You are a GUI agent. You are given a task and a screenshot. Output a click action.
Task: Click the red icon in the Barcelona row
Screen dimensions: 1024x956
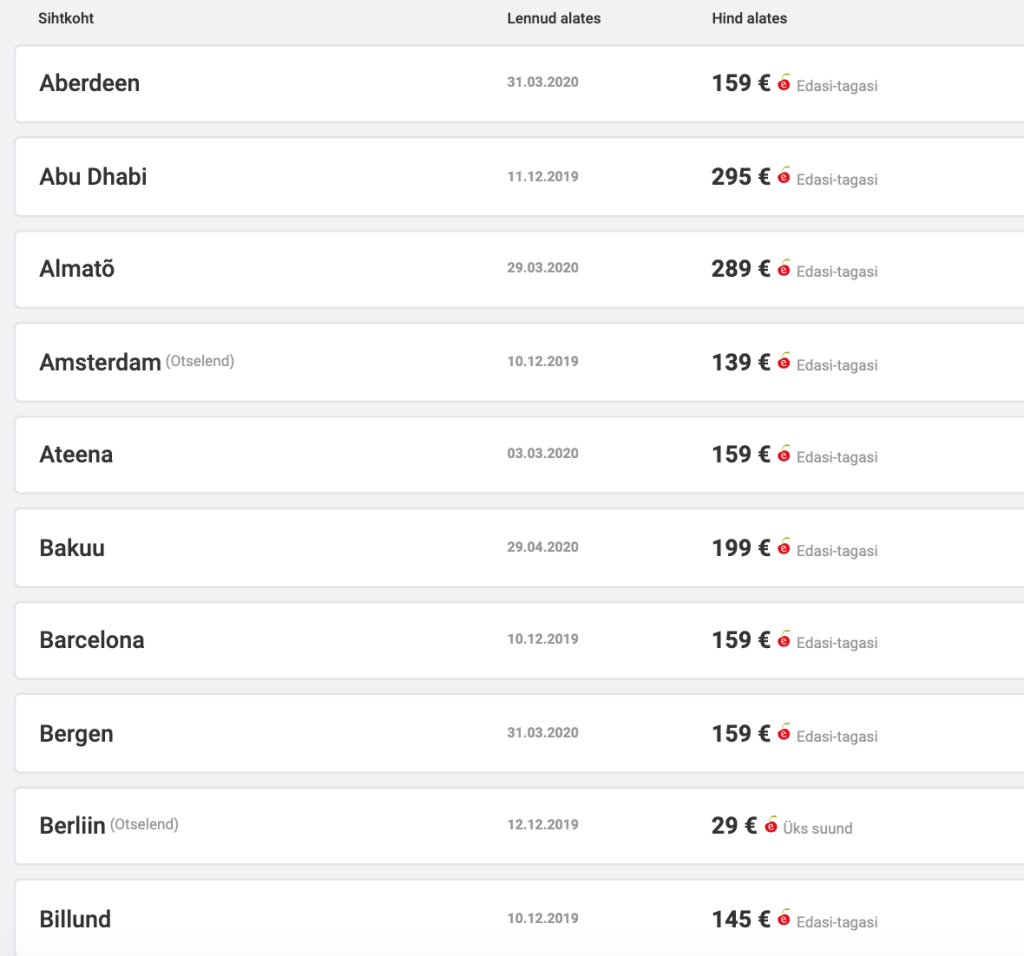pyautogui.click(x=784, y=641)
